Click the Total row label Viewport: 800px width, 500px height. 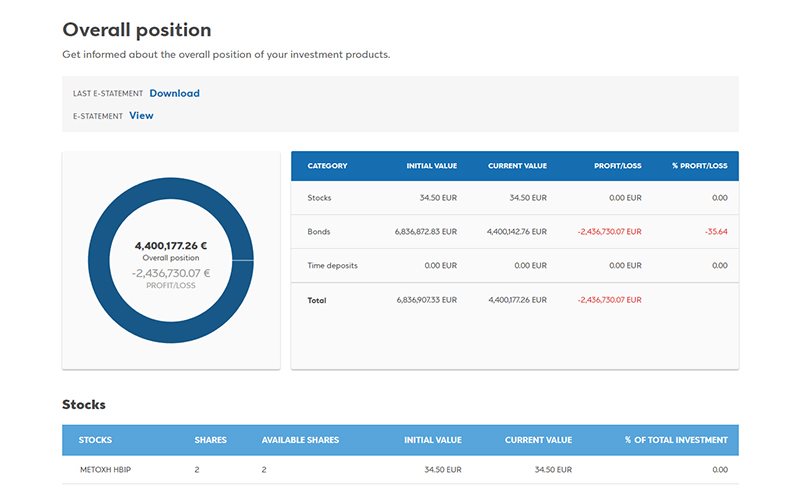317,300
